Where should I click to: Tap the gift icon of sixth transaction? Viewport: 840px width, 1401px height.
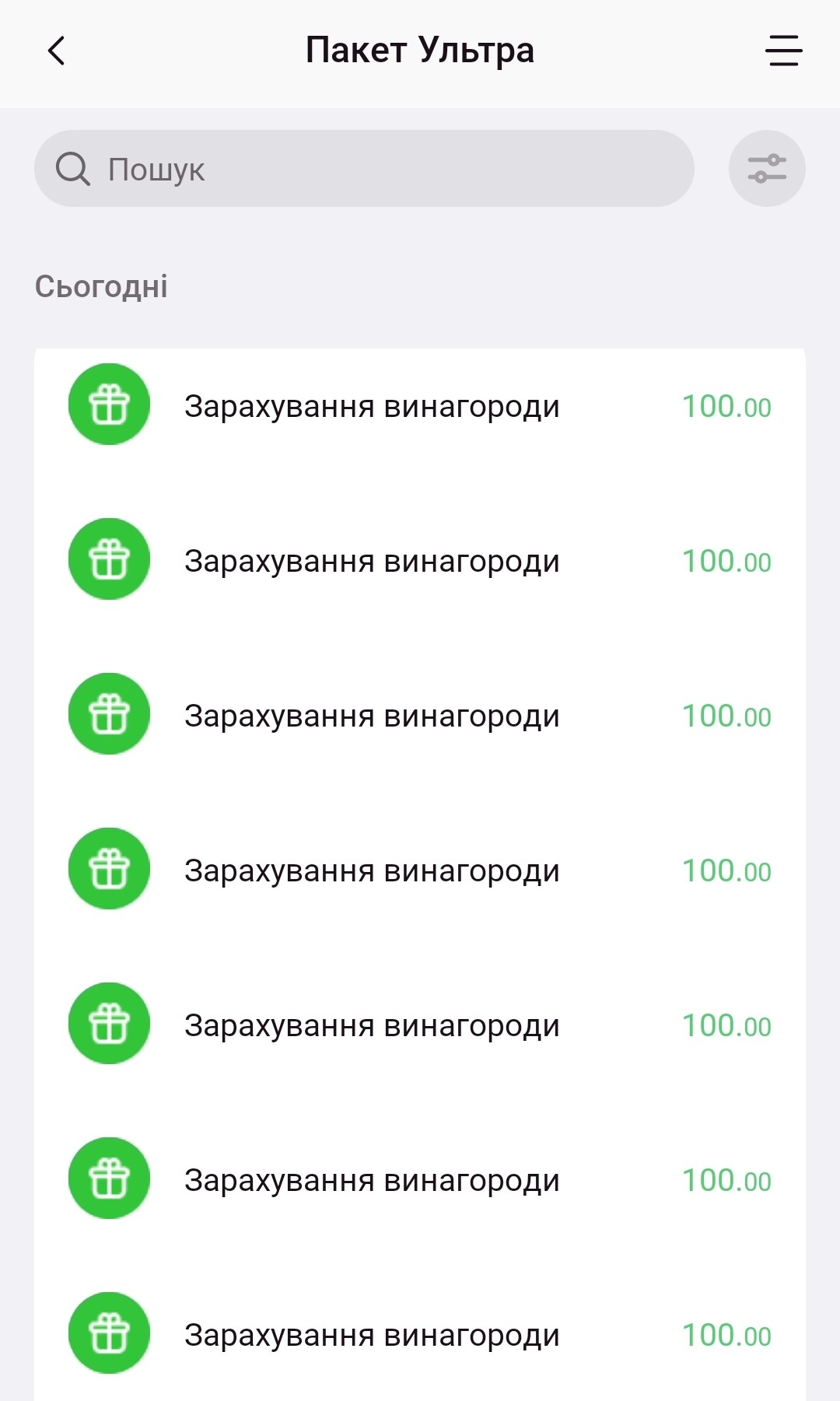[109, 1179]
